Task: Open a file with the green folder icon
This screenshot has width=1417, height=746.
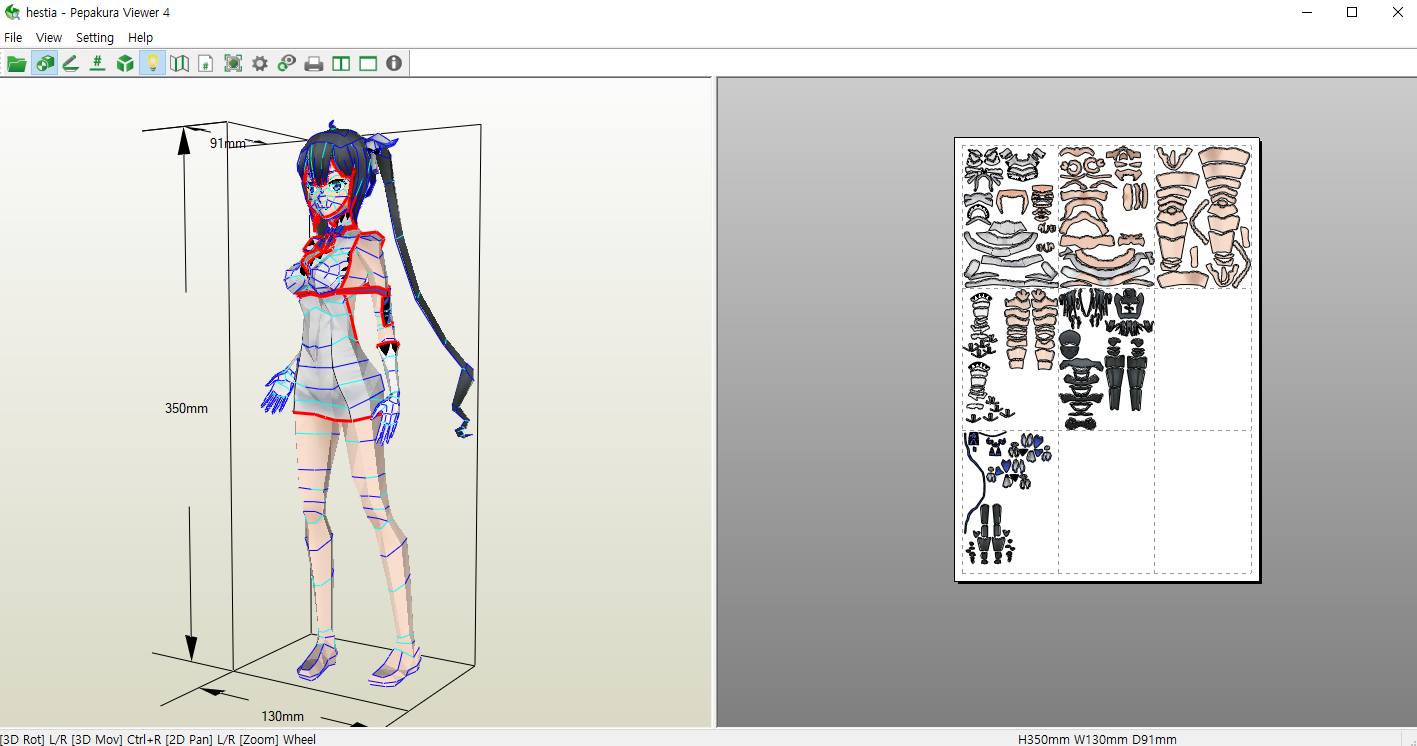Action: click(17, 64)
